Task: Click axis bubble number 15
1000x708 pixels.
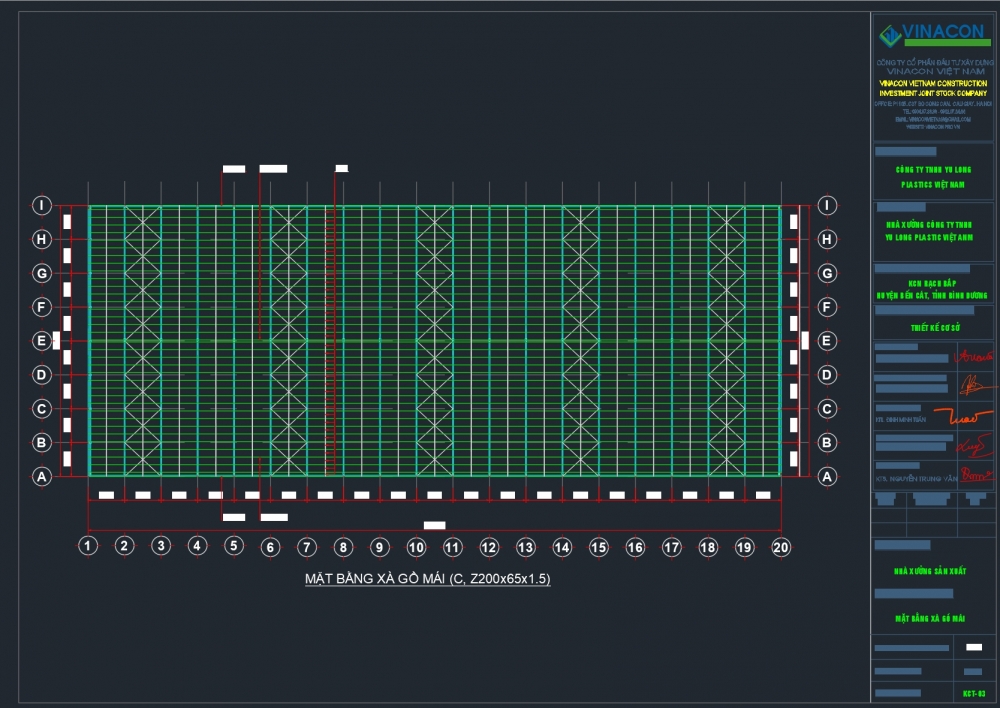Action: (598, 546)
